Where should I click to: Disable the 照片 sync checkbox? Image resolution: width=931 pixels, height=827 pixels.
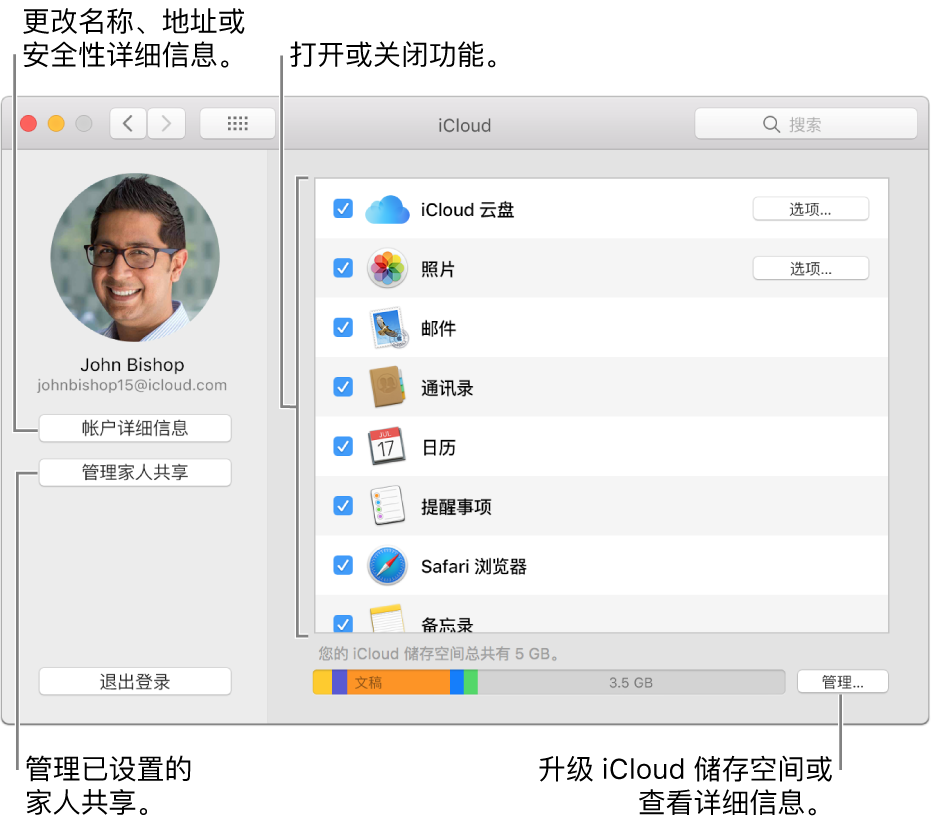click(x=343, y=268)
